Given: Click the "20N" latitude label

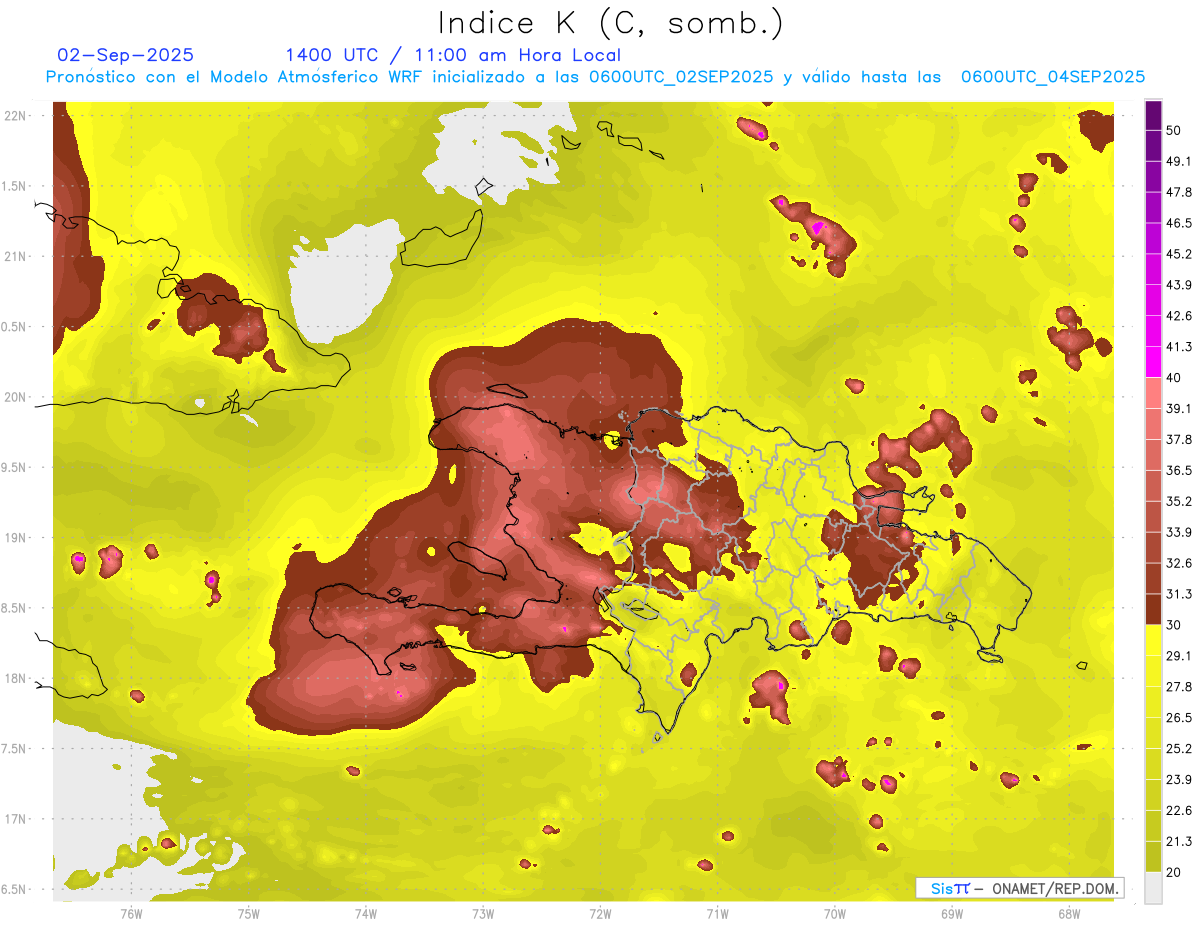Looking at the screenshot, I should 15,397.
